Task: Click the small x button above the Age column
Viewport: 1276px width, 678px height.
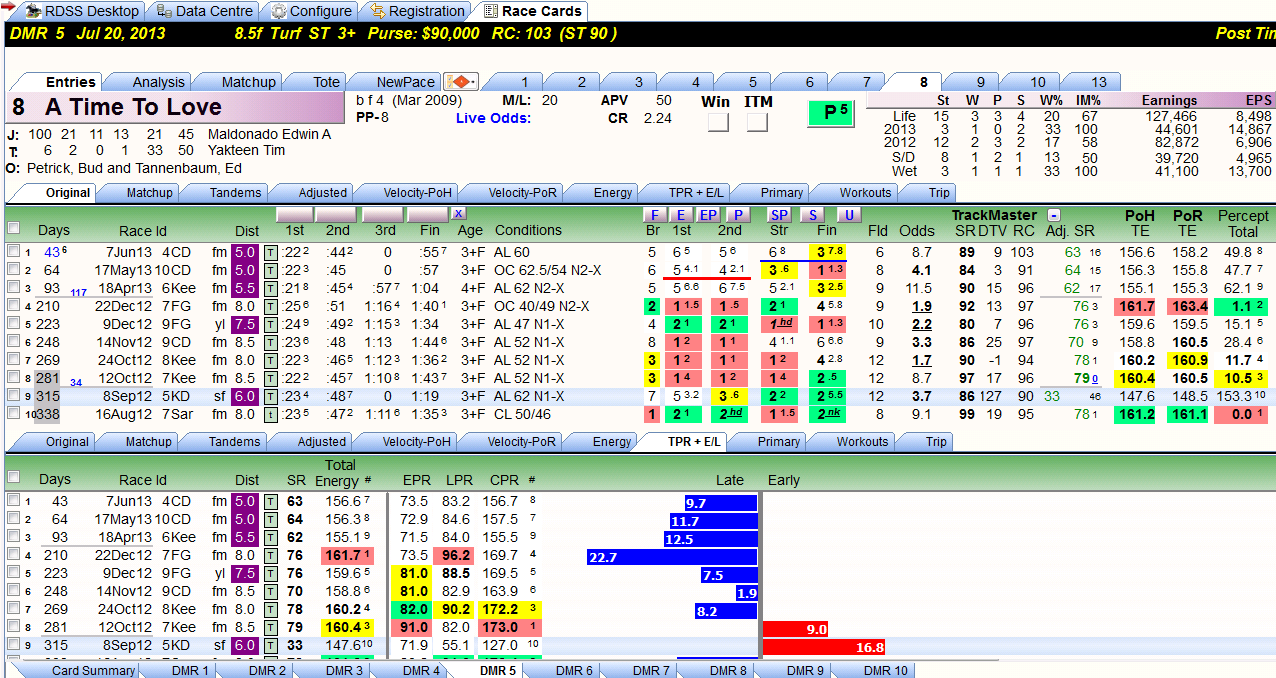Action: tap(458, 214)
